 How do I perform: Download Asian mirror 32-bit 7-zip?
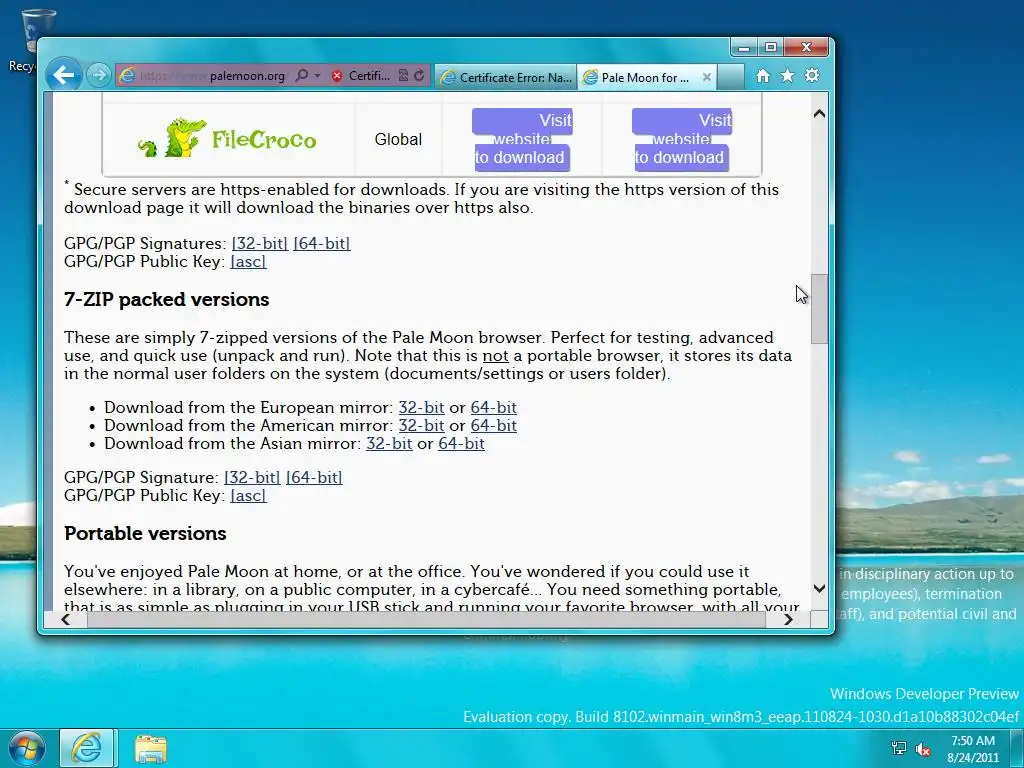(389, 444)
